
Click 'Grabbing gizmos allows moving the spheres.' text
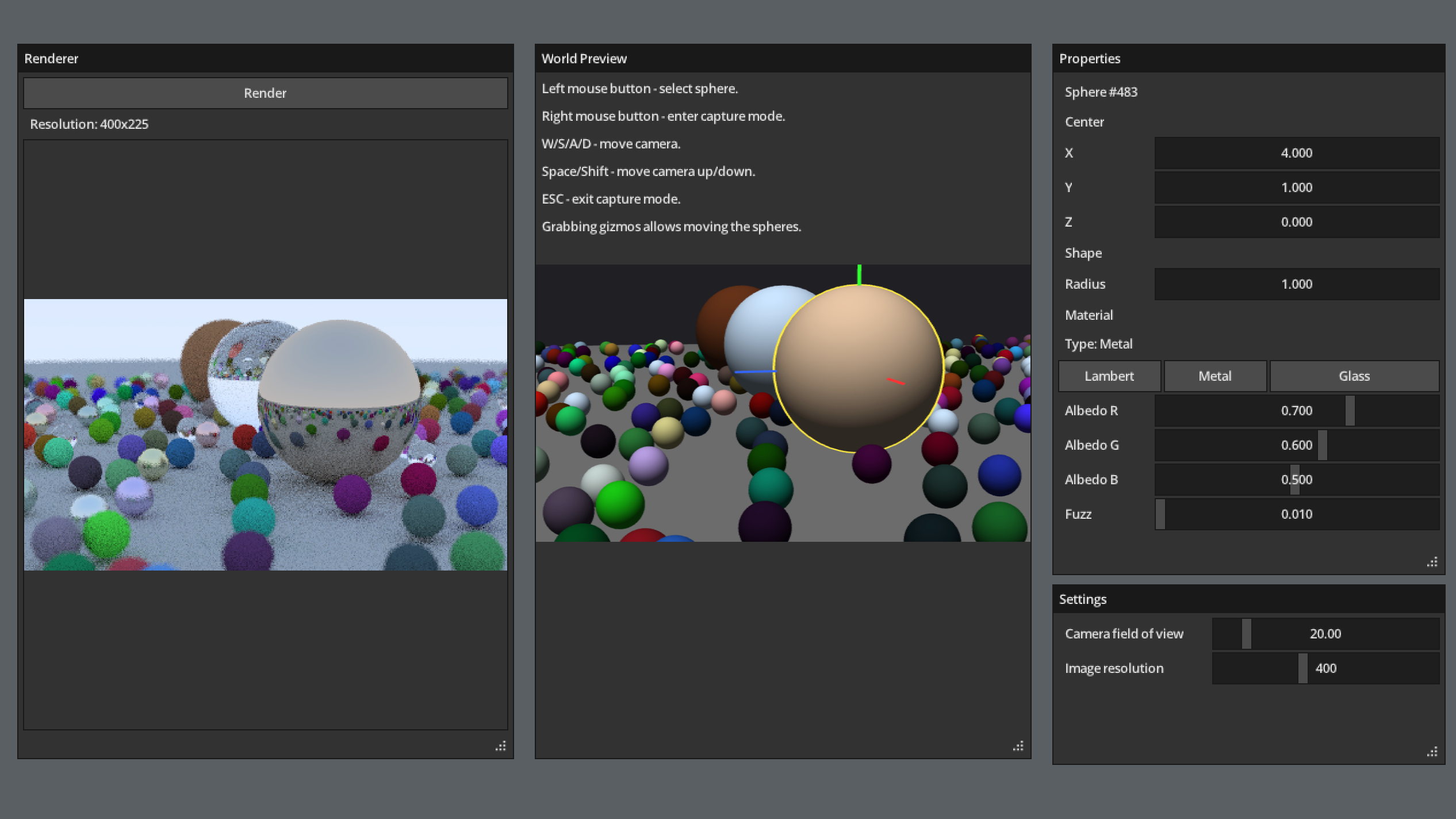[671, 227]
